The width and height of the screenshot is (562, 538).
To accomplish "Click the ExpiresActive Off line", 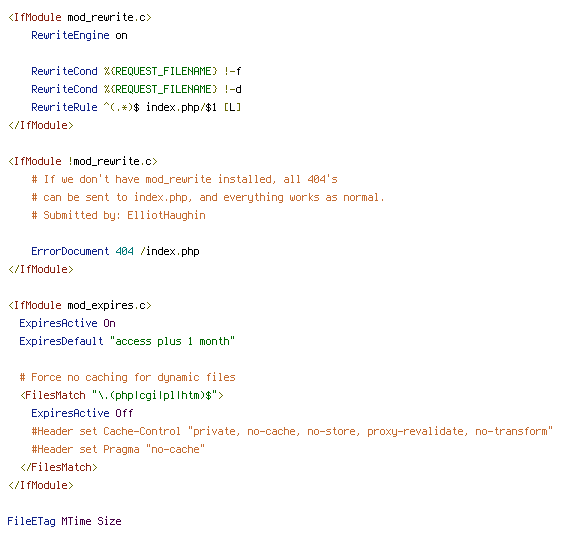I will coord(82,413).
